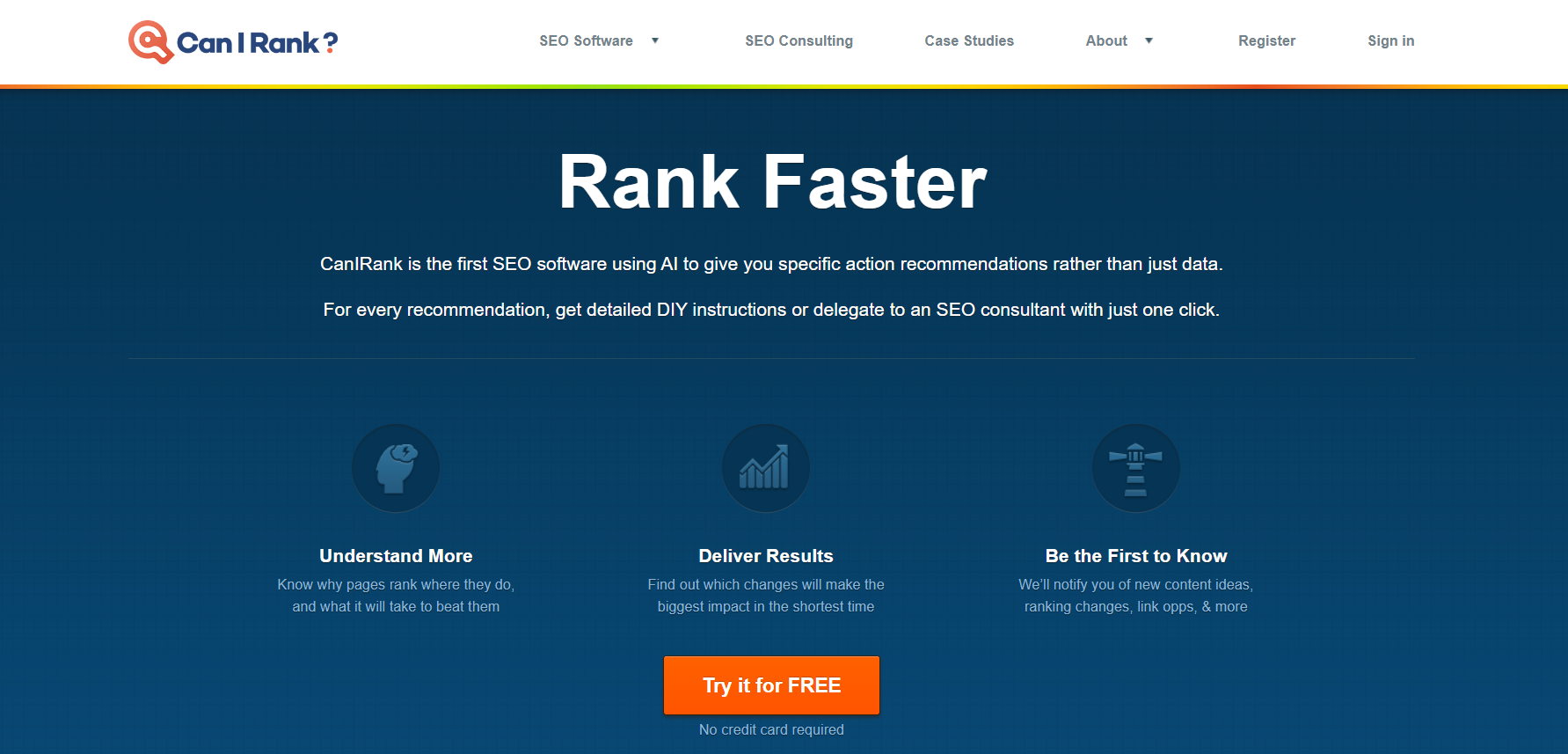Click the CanIRank? logo text

click(257, 42)
